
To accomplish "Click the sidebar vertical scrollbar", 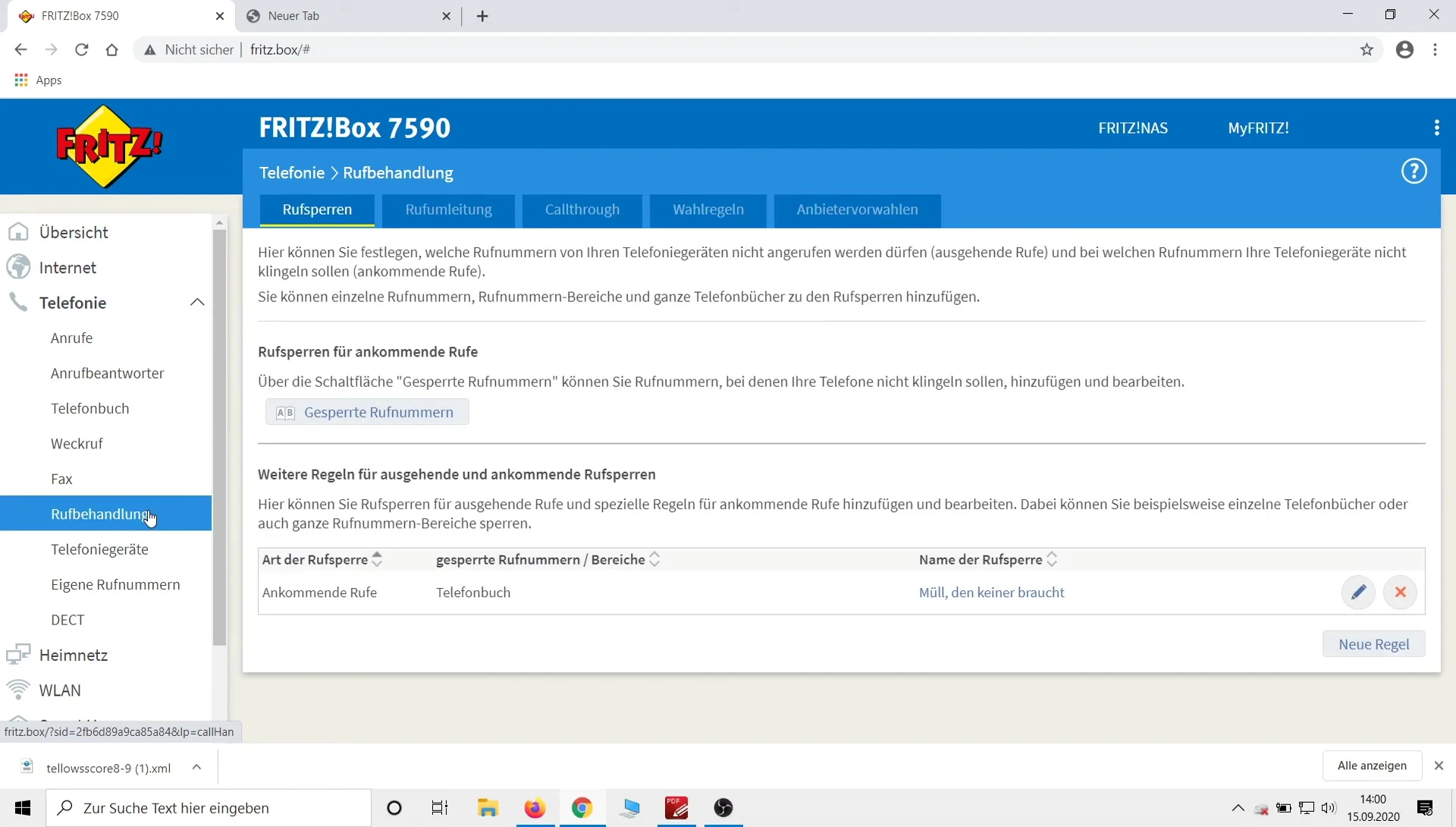I will pyautogui.click(x=220, y=438).
